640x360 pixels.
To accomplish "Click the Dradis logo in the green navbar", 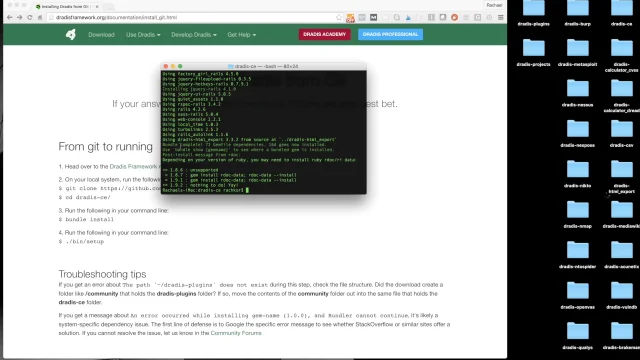I will click(71, 35).
